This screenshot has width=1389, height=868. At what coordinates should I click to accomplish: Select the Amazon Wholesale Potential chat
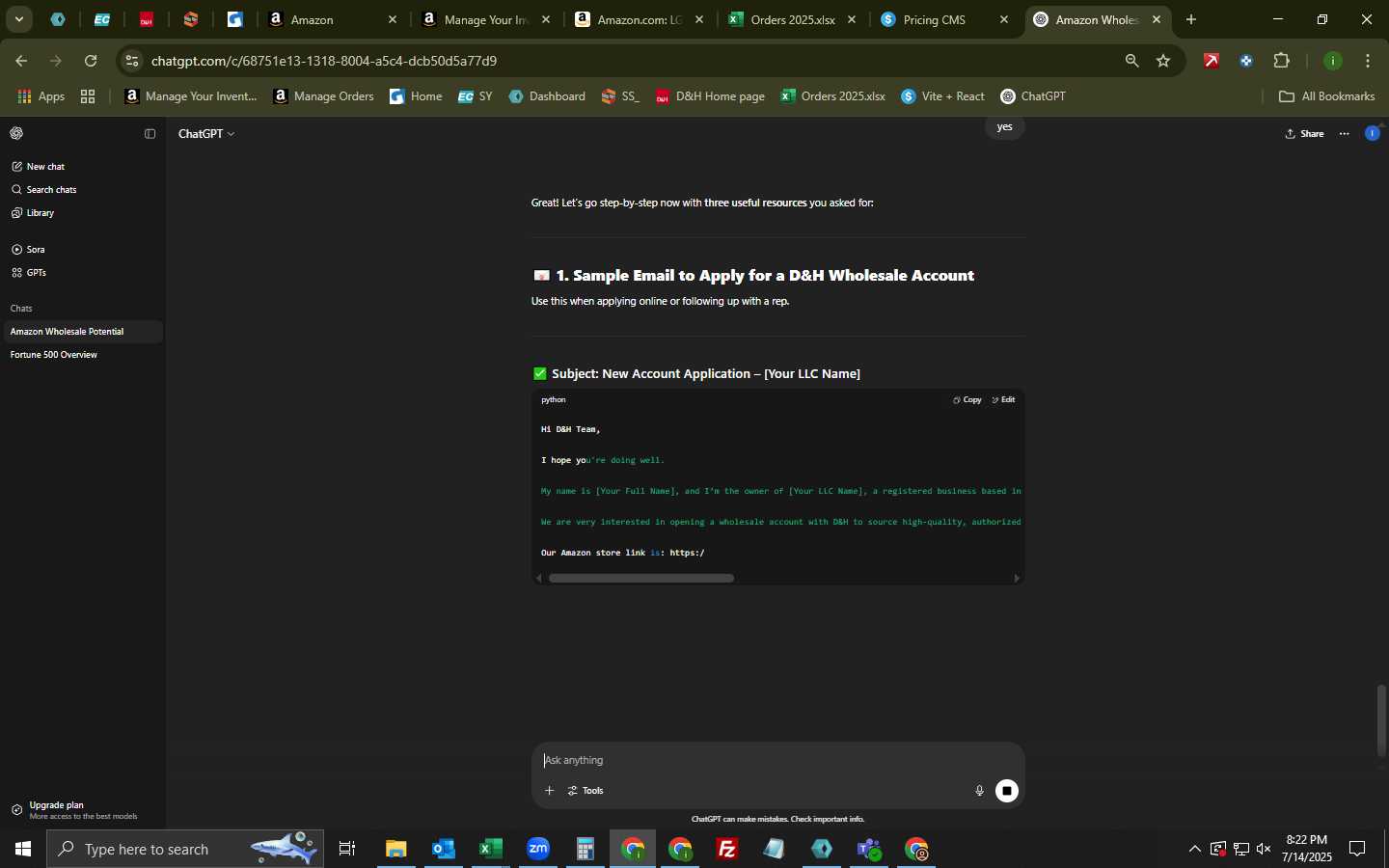click(x=83, y=332)
